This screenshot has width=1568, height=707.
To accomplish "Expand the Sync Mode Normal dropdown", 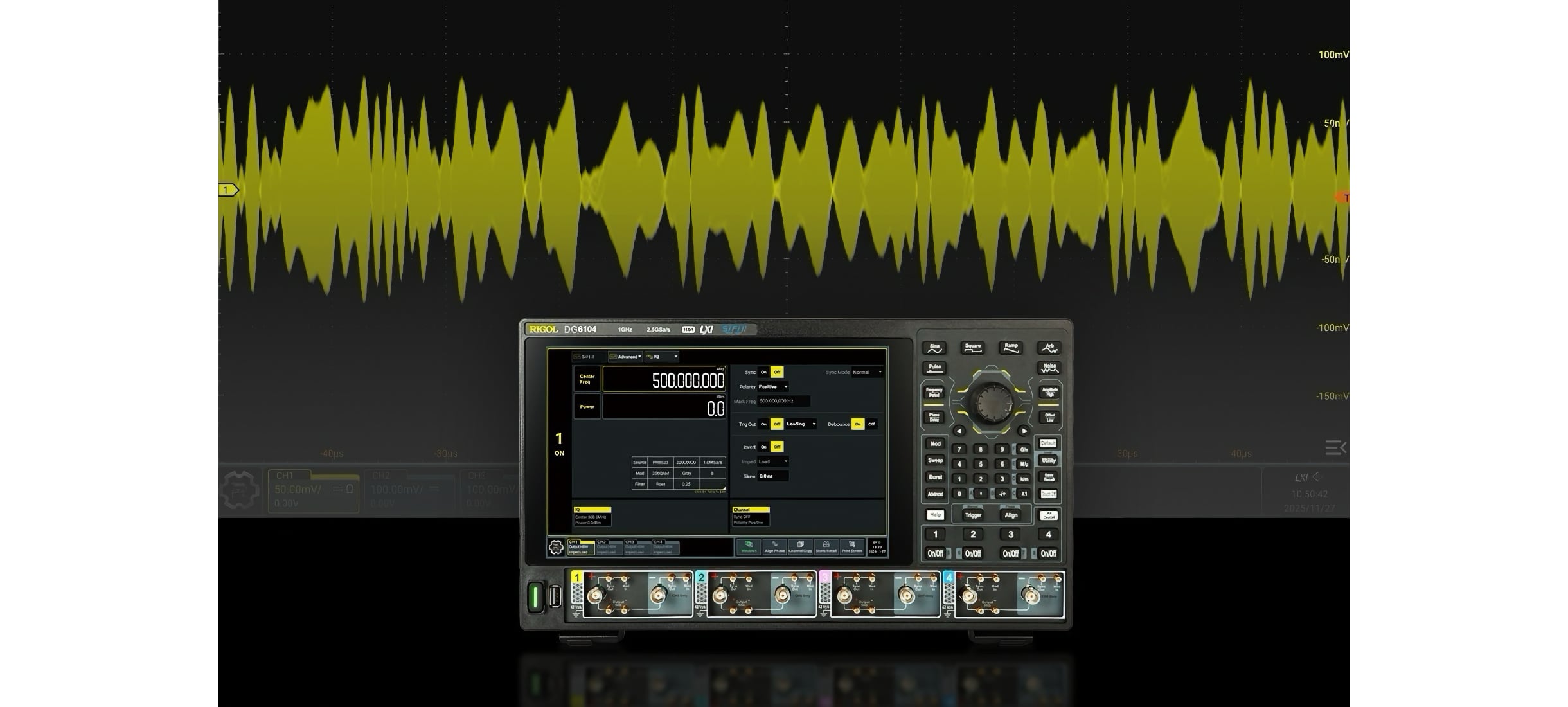I will point(867,372).
